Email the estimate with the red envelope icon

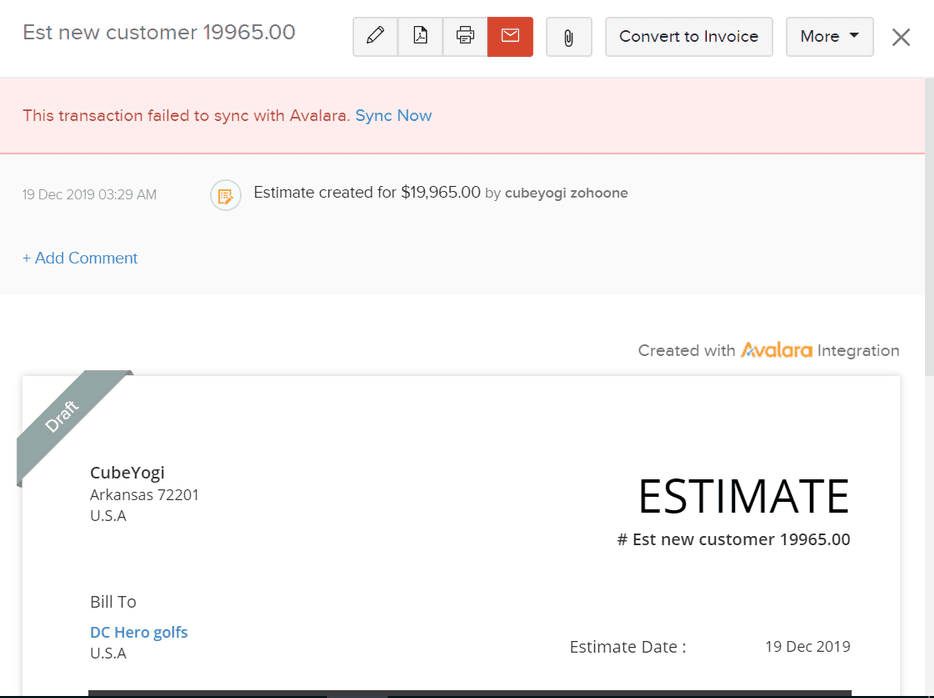[x=510, y=36]
